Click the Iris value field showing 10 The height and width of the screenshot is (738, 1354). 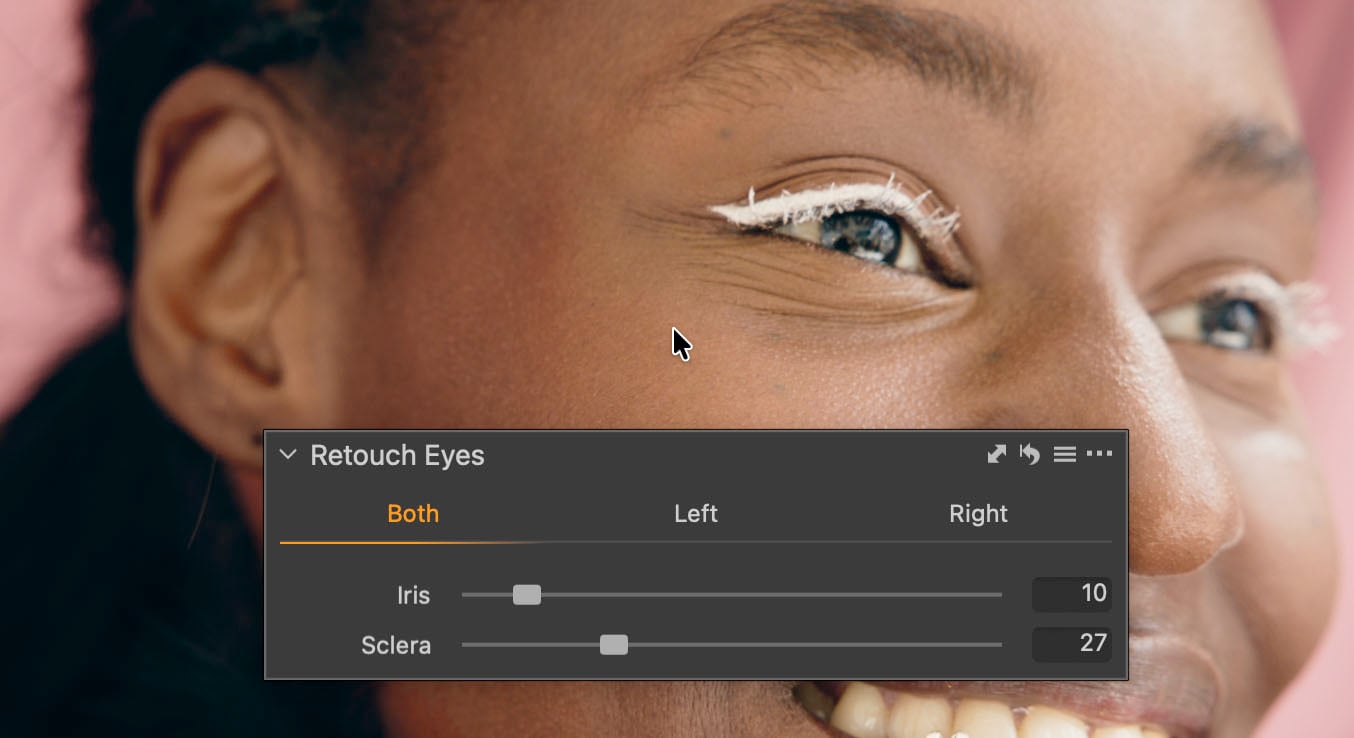pos(1072,594)
